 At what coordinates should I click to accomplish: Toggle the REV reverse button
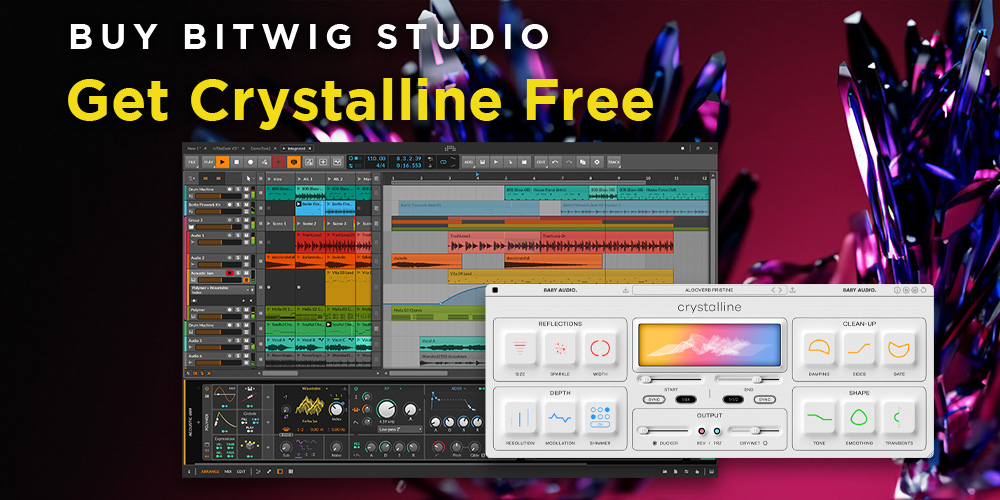tap(702, 431)
